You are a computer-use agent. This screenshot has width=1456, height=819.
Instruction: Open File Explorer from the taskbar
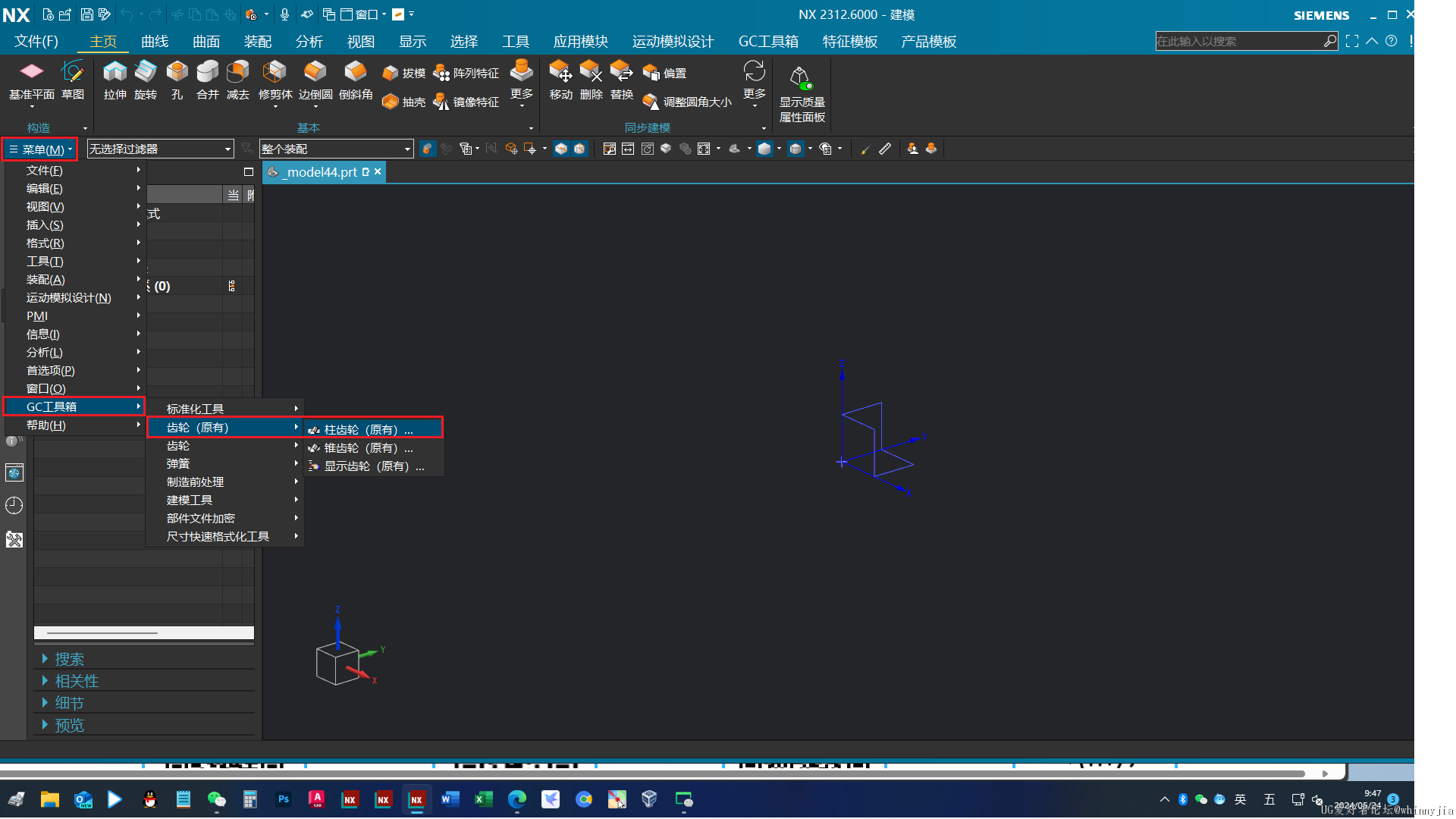coord(50,799)
